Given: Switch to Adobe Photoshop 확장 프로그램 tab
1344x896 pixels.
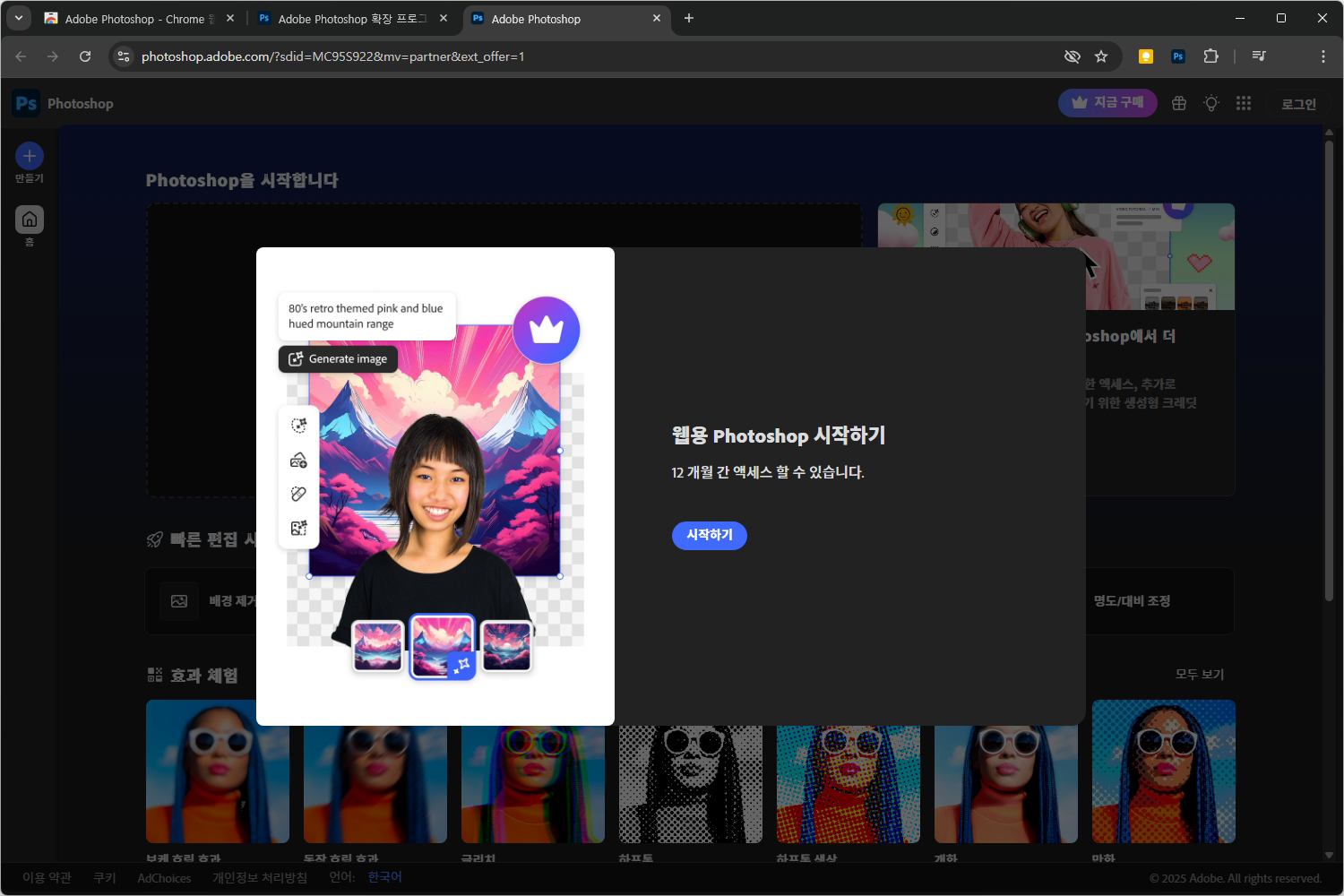Looking at the screenshot, I should pos(351,19).
